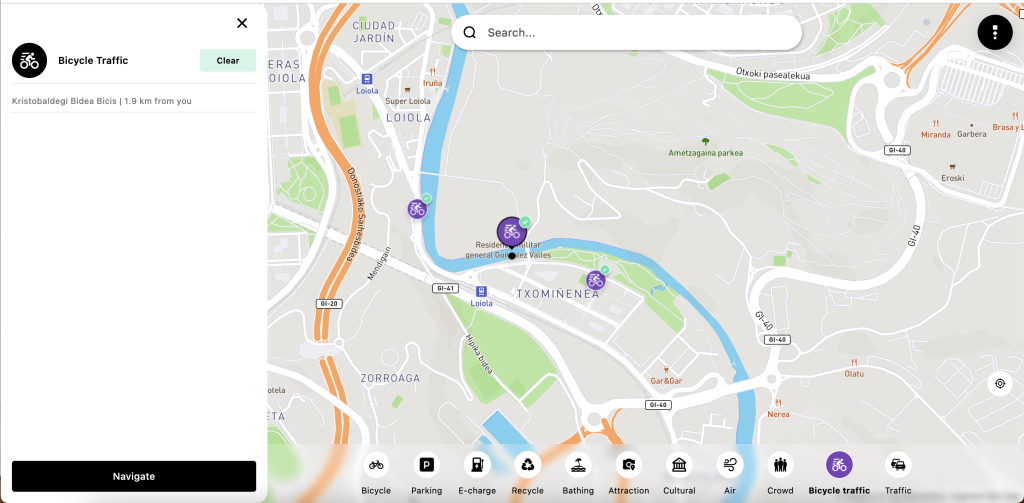Screen dimensions: 1024x503
Task: Show Bathing spots layer
Action: (578, 465)
